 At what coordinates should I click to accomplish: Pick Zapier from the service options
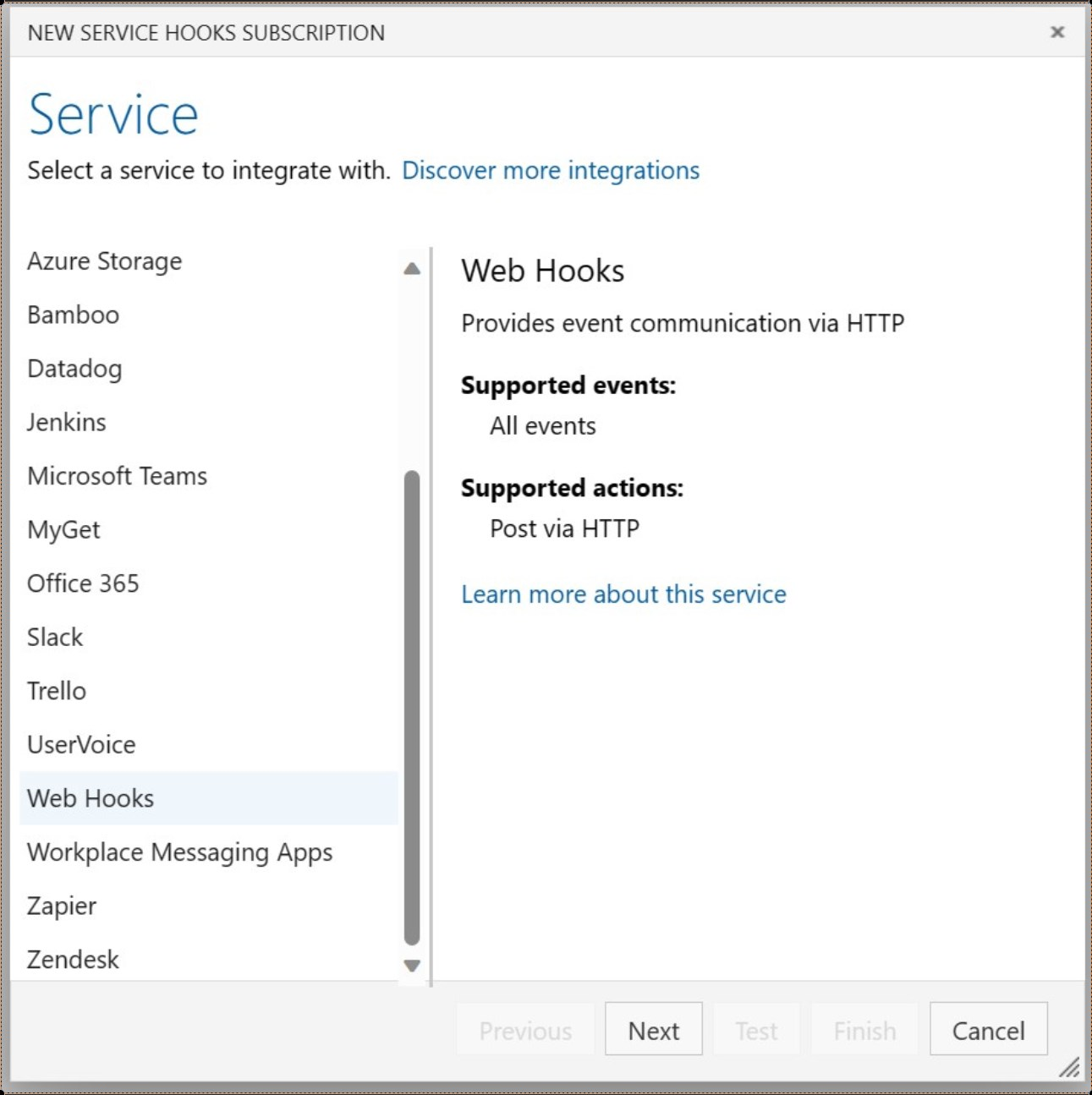[62, 906]
